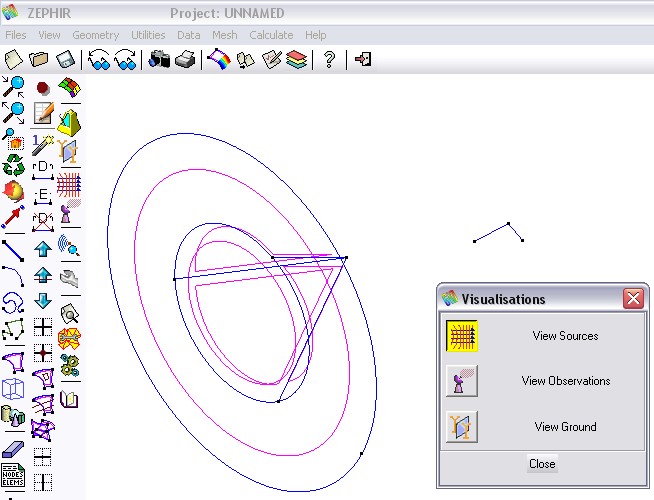
Task: Select the arc drawing tool
Action: coord(13,276)
